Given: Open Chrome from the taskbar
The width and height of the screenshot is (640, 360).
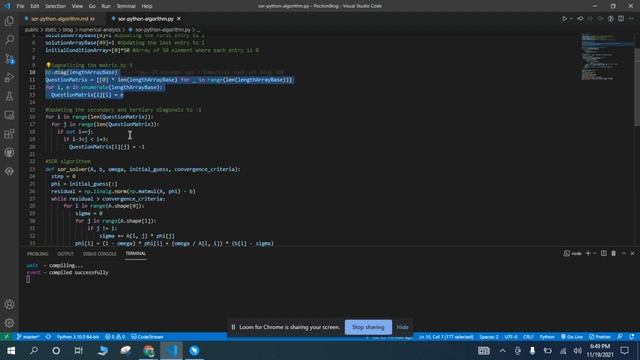Looking at the screenshot, I should point(149,351).
